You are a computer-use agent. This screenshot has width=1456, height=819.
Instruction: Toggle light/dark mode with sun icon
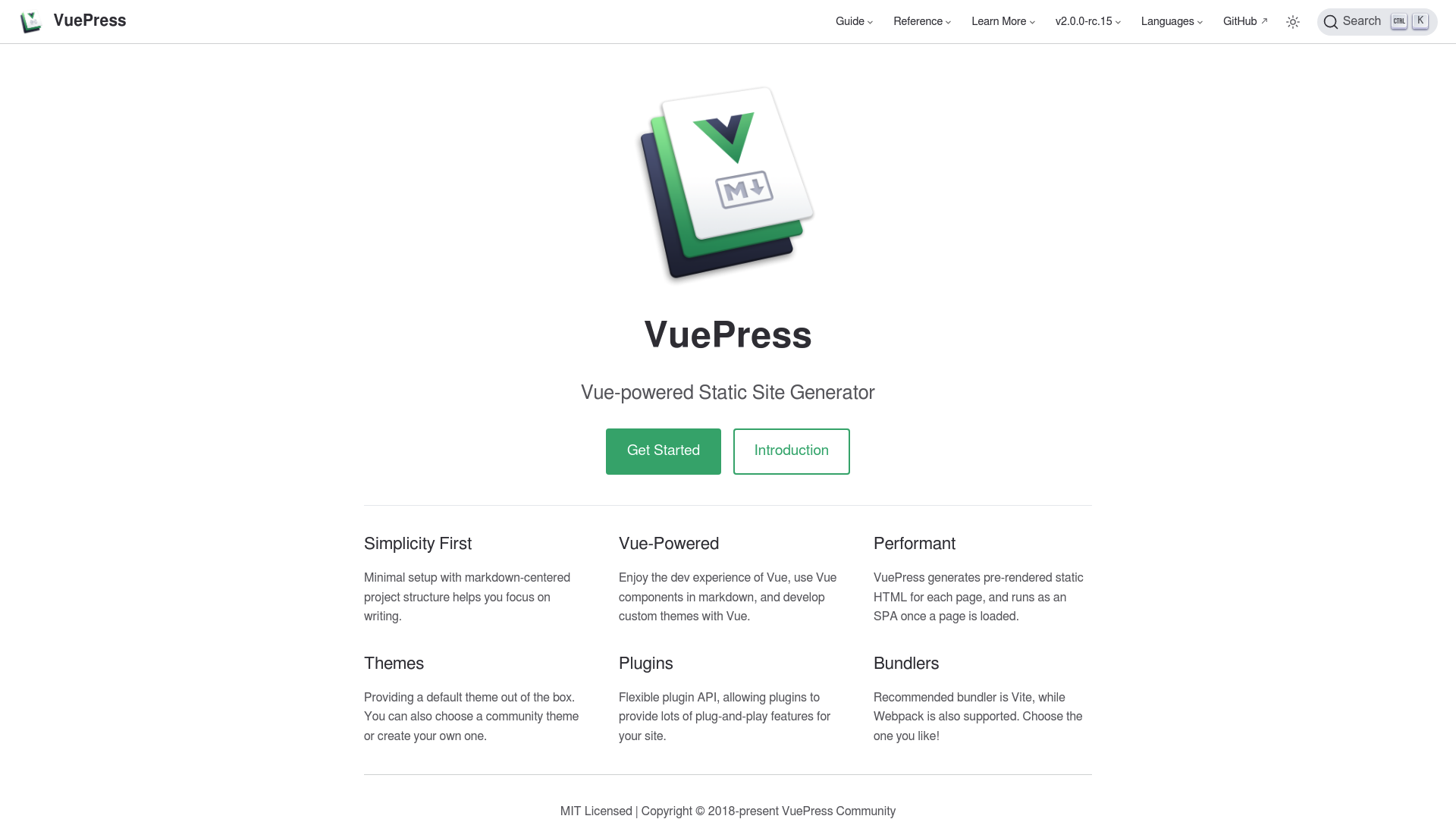(x=1293, y=22)
